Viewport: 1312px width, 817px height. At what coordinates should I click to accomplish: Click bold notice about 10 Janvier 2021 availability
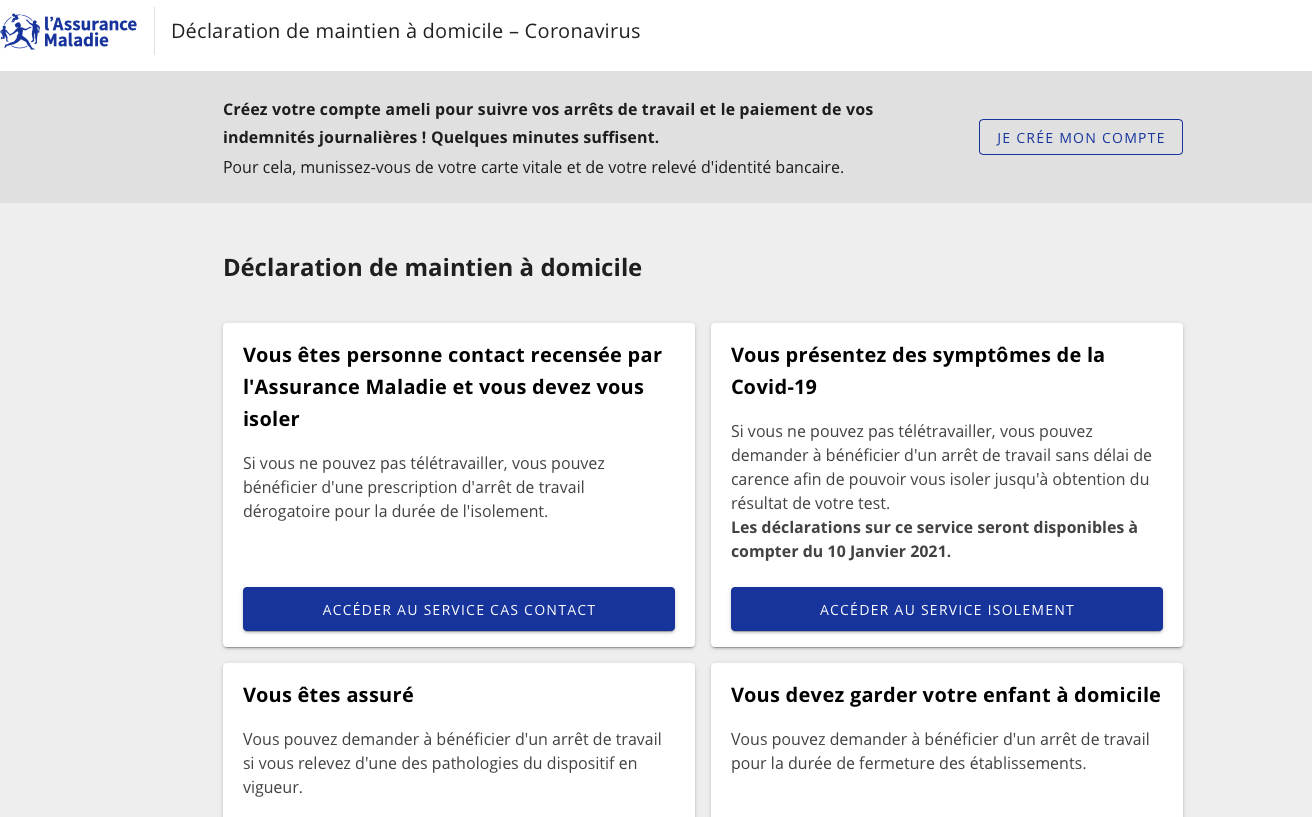point(933,539)
